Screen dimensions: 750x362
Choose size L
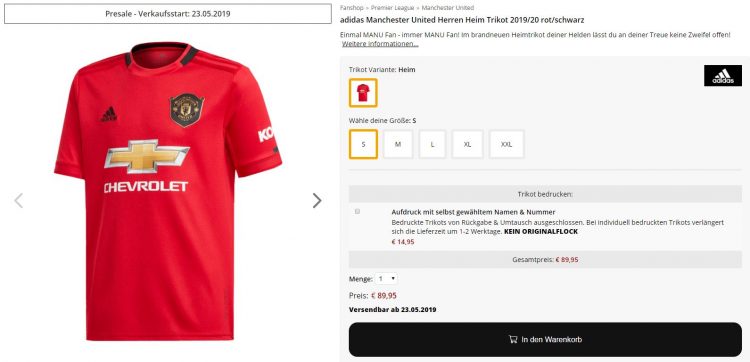click(x=432, y=144)
